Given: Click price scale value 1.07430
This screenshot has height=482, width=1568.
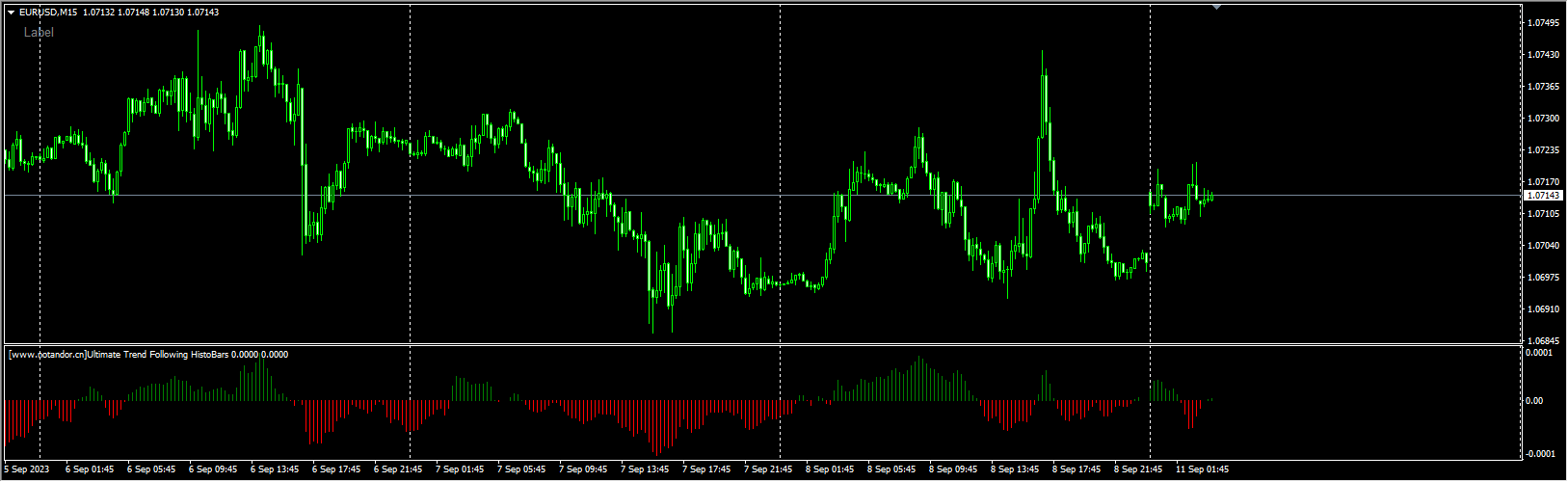Looking at the screenshot, I should 1544,55.
